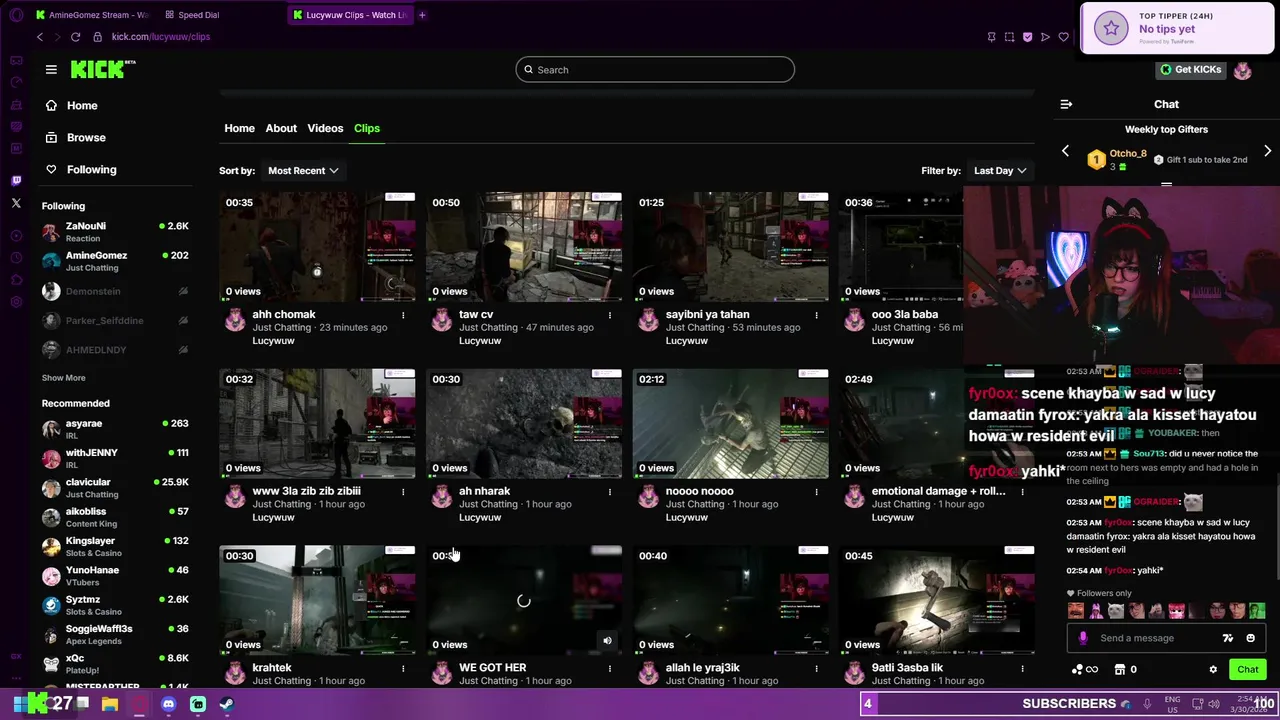Image resolution: width=1280 pixels, height=720 pixels.
Task: Open the user profile avatar beside Get KICKs
Action: 1242,70
